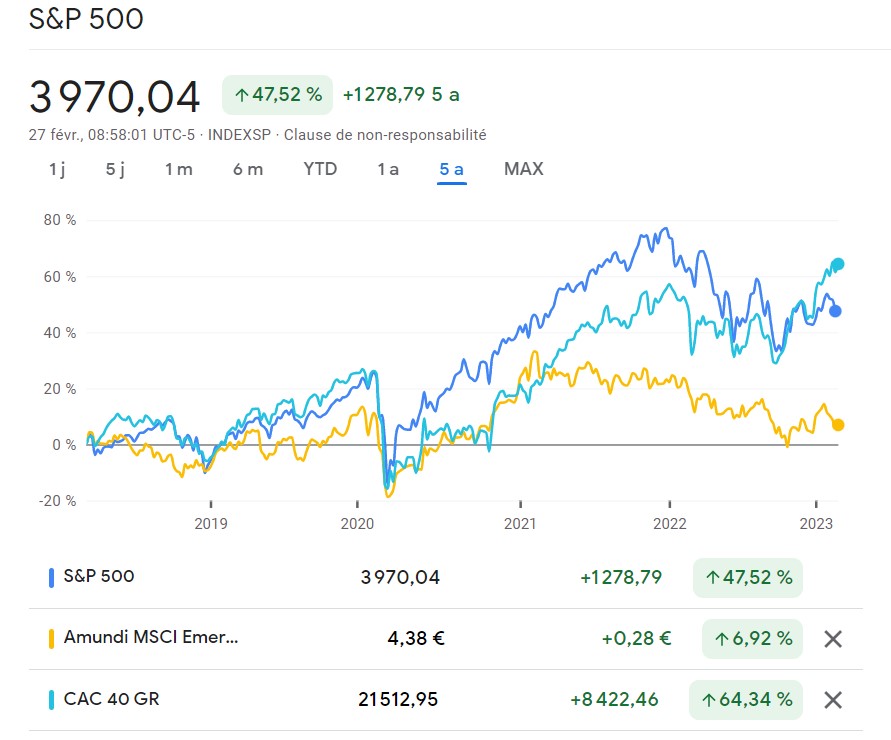Switch to the 6 m range
Screen dimensions: 891x740
coord(248,169)
